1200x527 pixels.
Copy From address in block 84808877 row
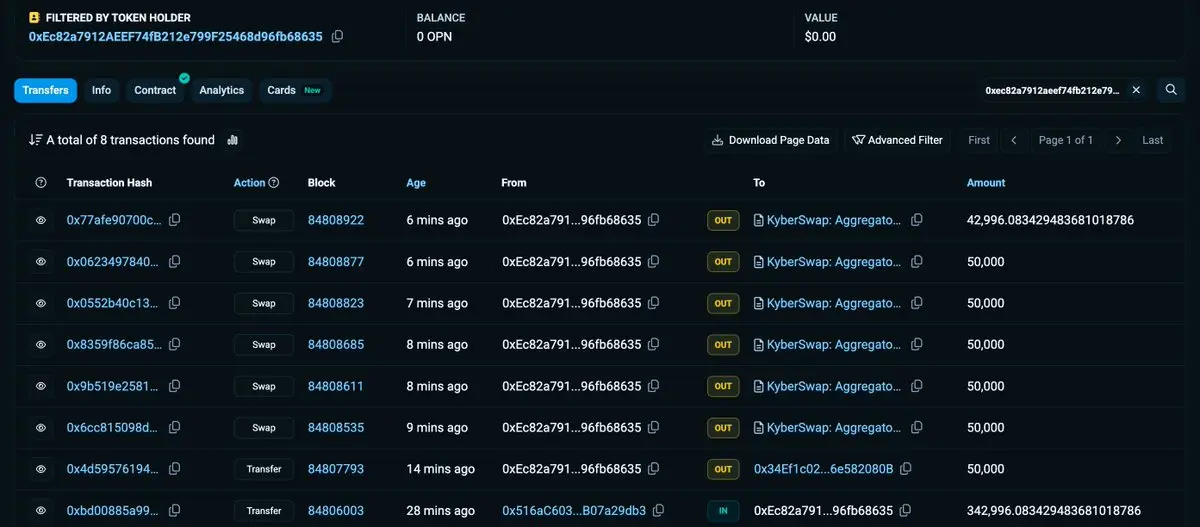[654, 262]
